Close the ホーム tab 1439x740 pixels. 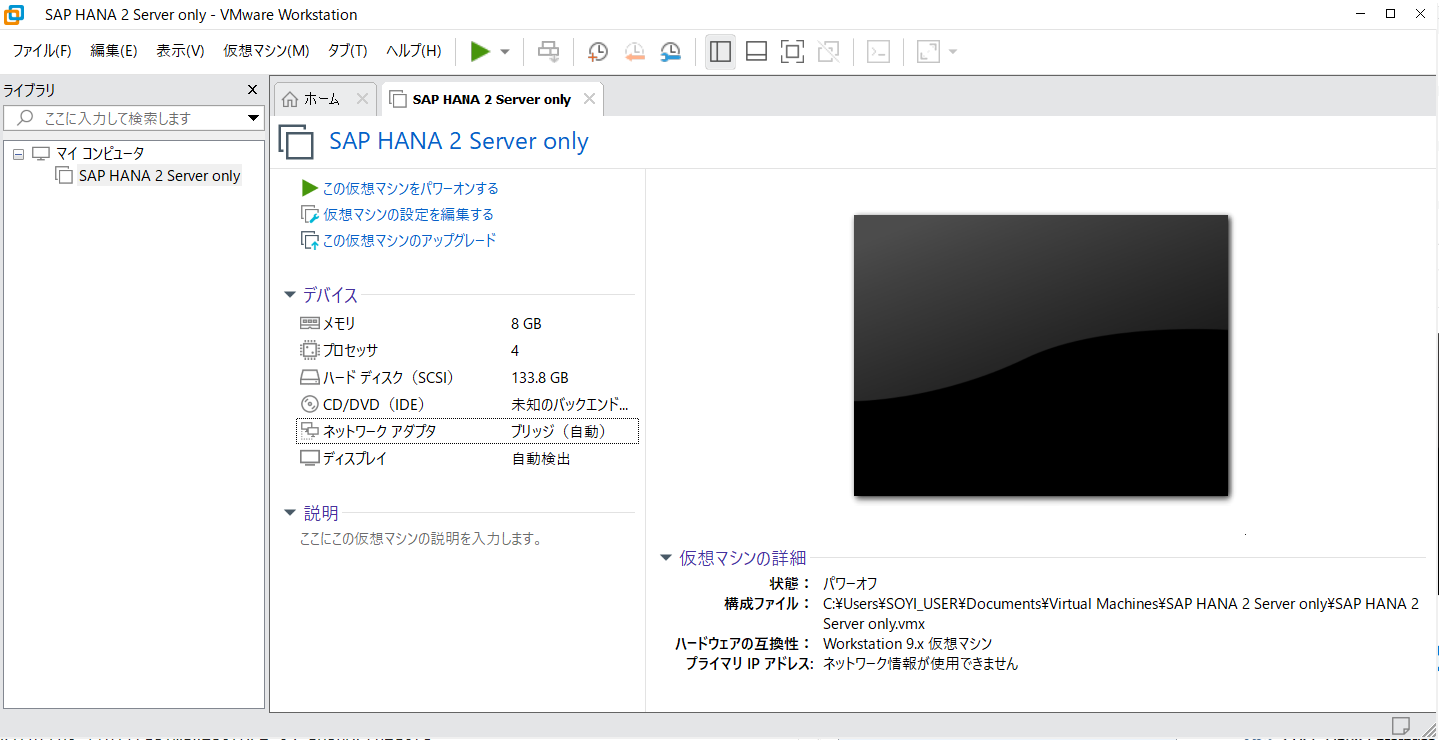[362, 99]
